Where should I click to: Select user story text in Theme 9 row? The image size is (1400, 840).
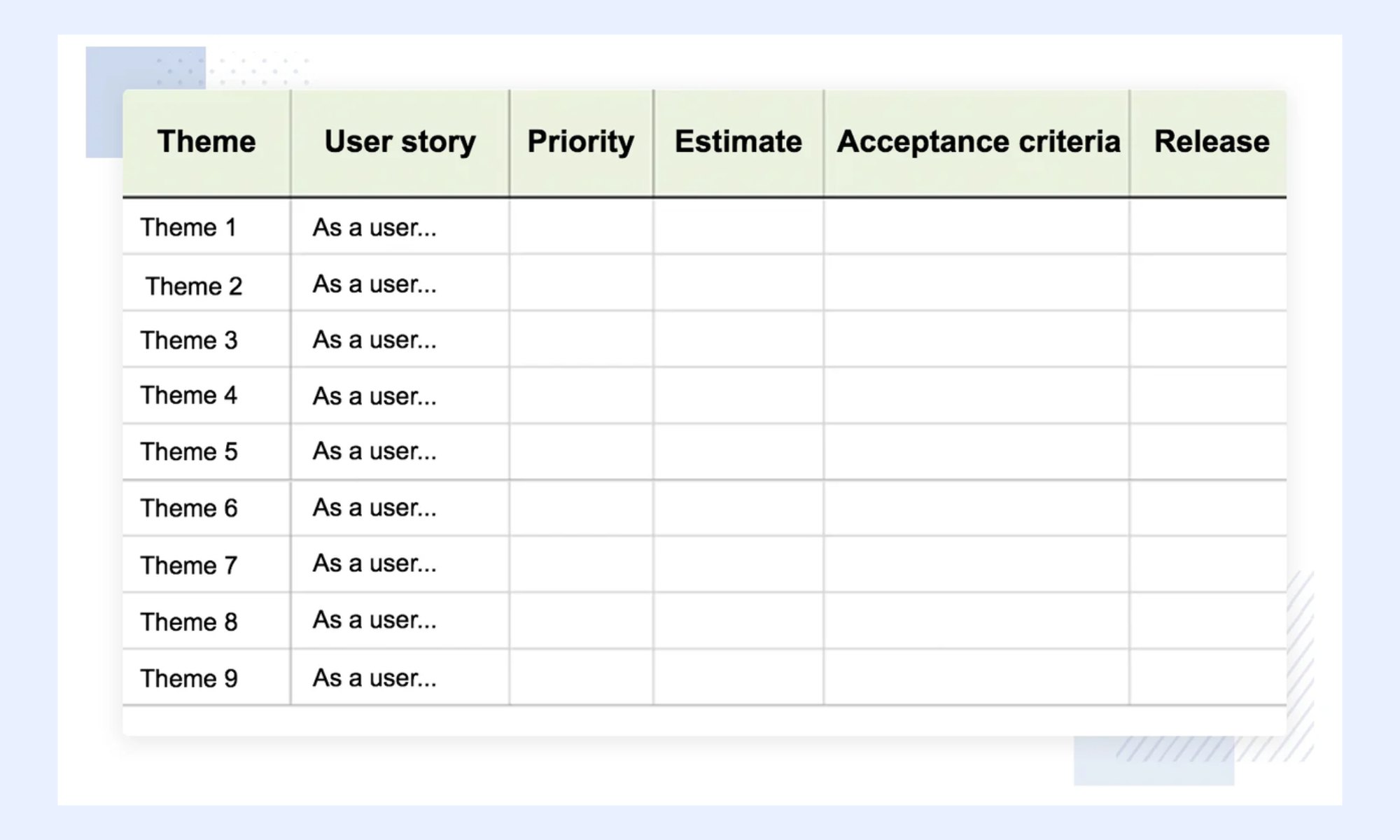[374, 678]
